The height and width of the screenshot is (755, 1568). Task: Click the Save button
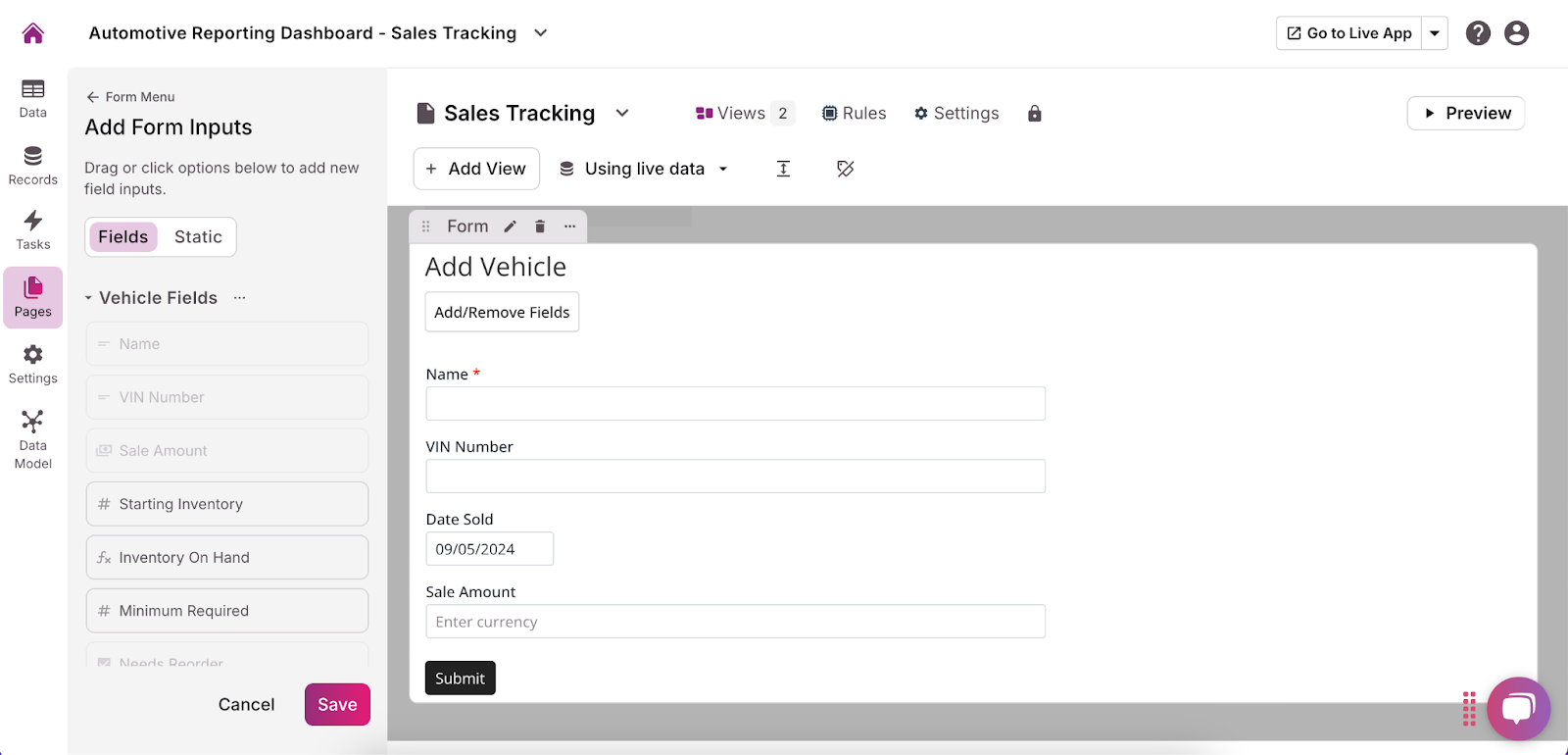click(337, 704)
